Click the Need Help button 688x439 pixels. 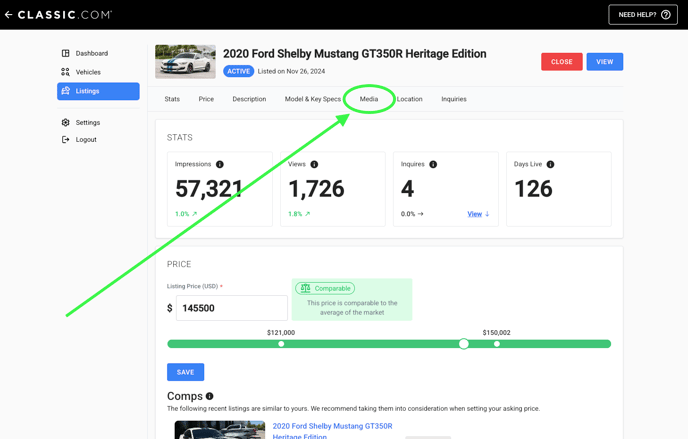(x=643, y=15)
